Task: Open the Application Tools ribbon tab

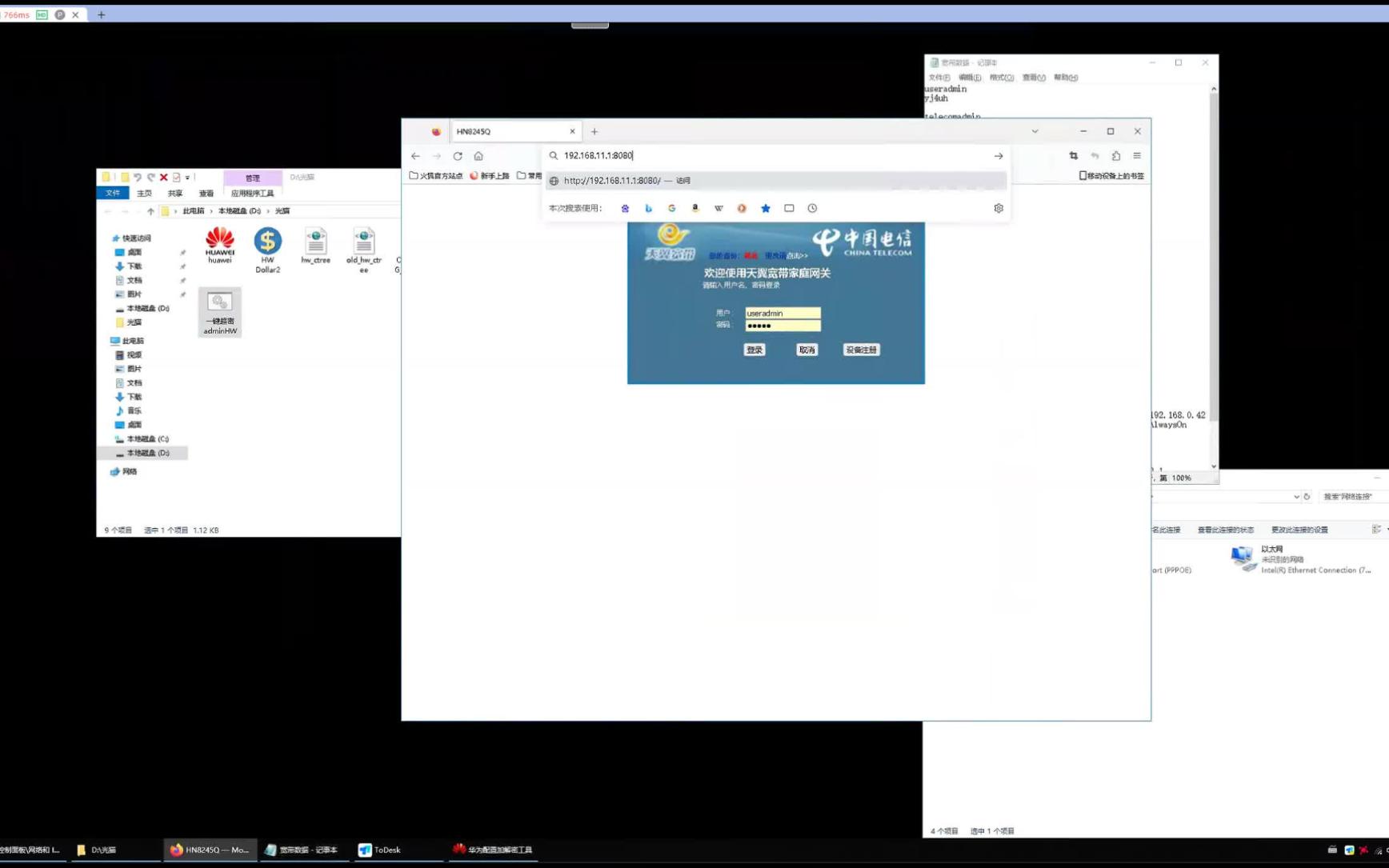Action: [252, 194]
